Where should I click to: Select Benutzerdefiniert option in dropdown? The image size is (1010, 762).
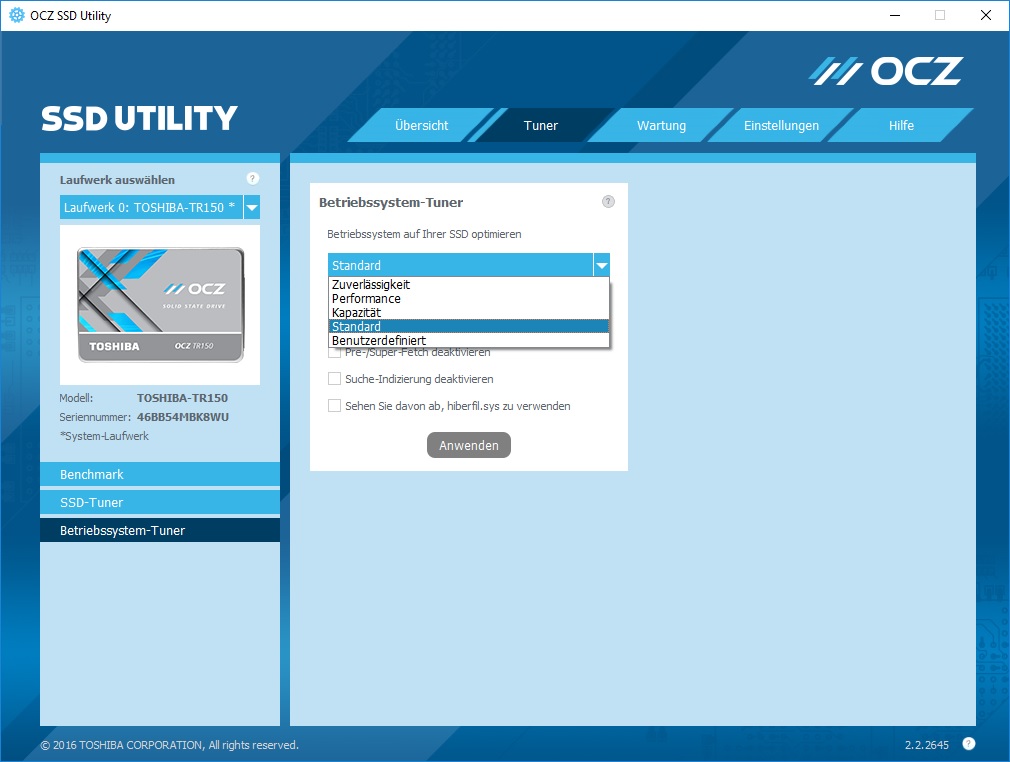(379, 341)
